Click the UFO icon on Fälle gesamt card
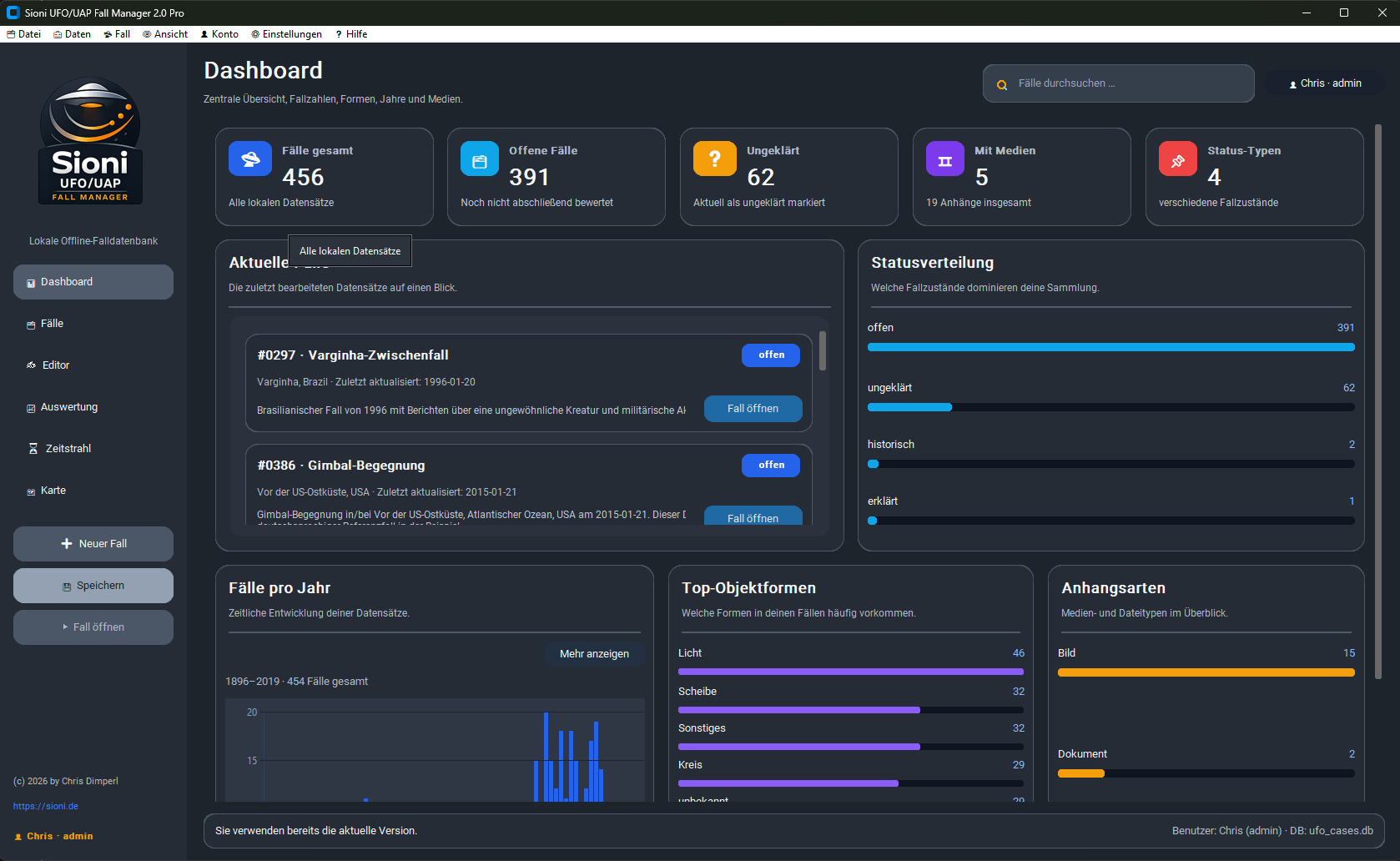The height and width of the screenshot is (861, 1400). [x=249, y=159]
